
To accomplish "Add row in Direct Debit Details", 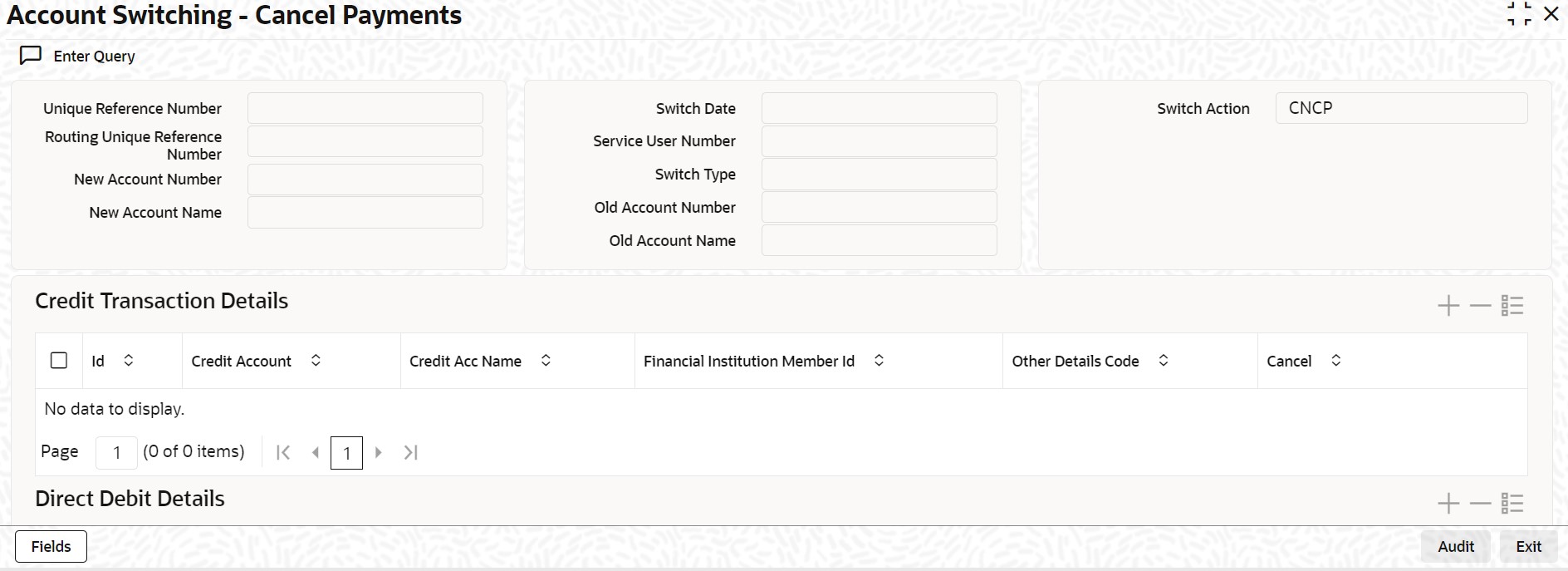I will pos(1448,503).
